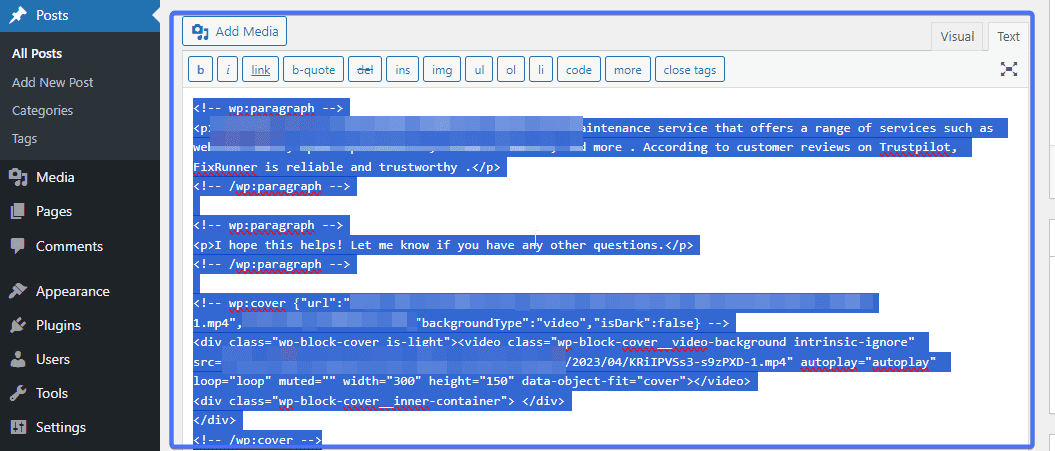This screenshot has width=1055, height=451.
Task: Open Tags under Posts
Action: point(24,139)
